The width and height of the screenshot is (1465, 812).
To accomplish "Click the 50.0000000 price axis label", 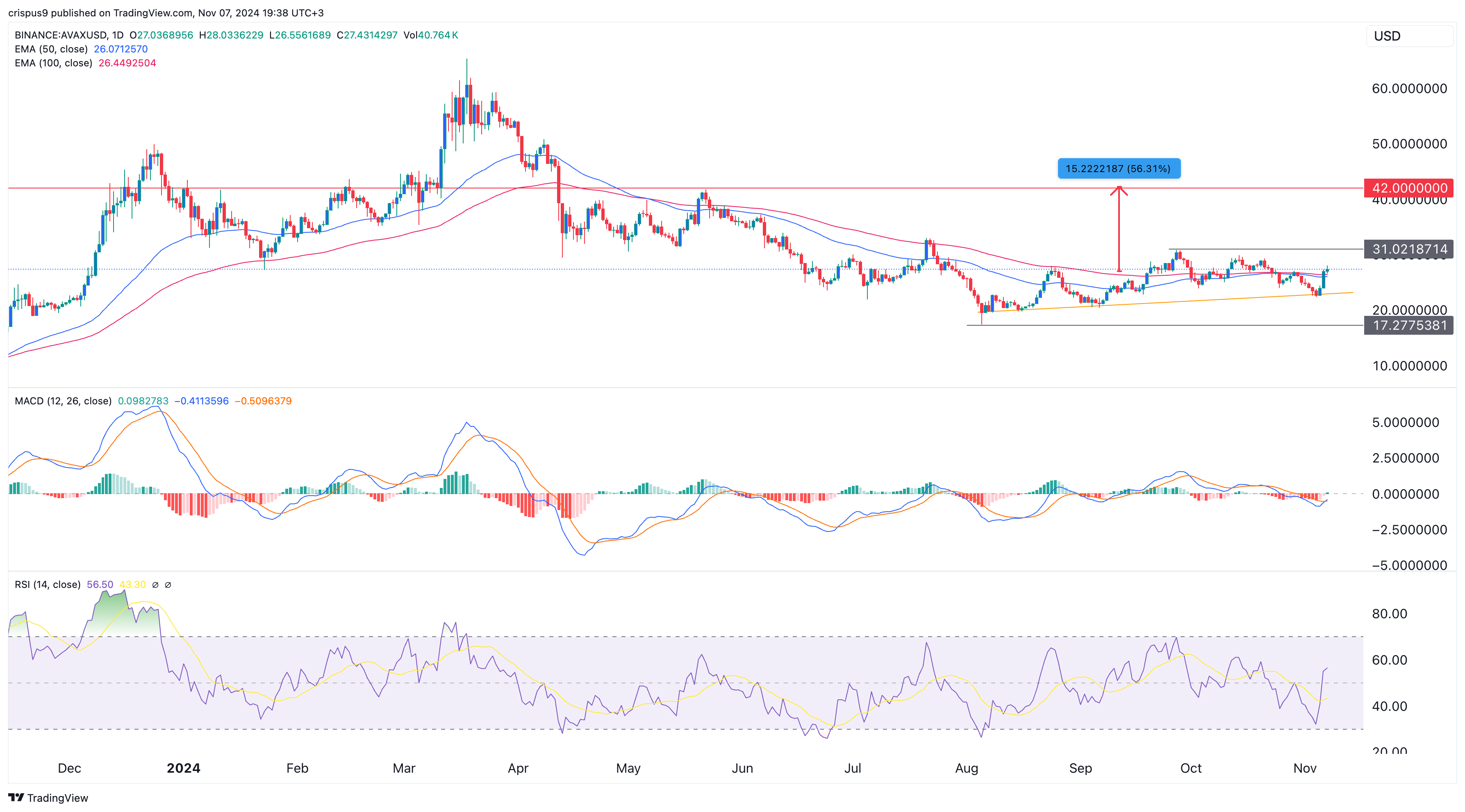I will pos(1409,144).
